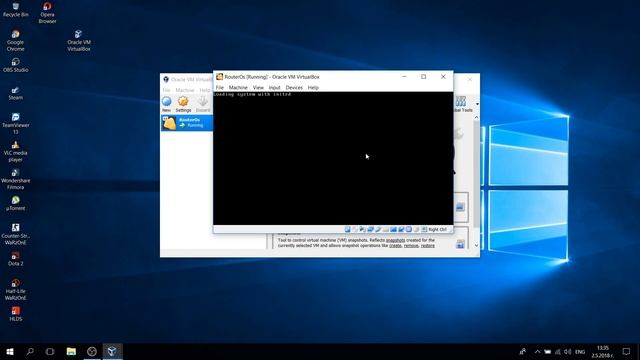
Task: Select Wondershare Filmora desktop shortcut
Action: (16, 179)
